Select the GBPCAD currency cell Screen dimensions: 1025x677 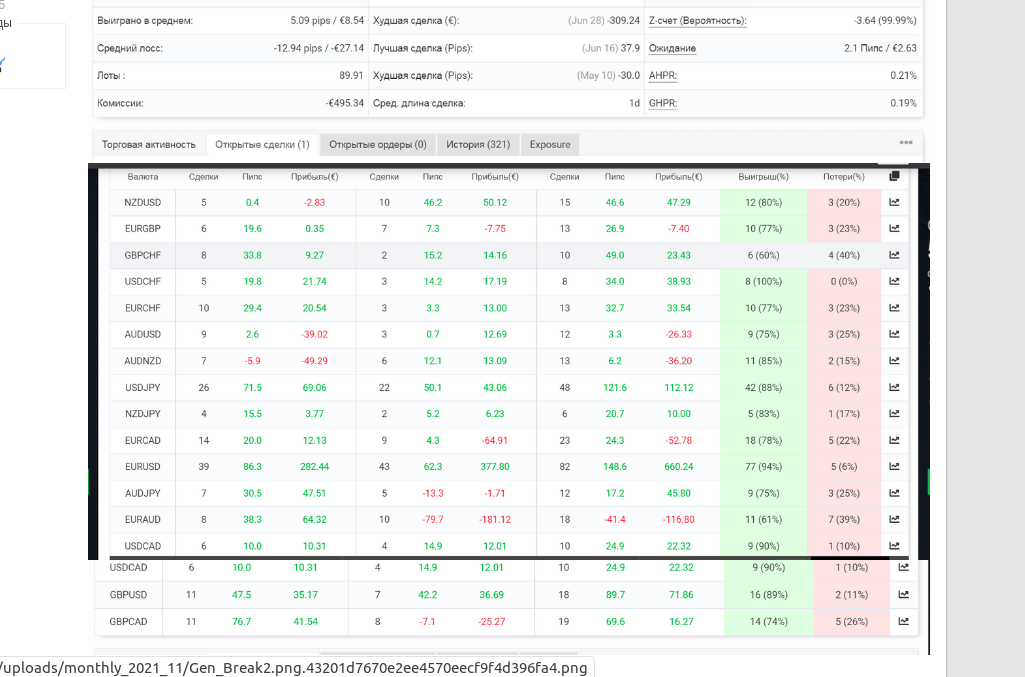coord(128,621)
